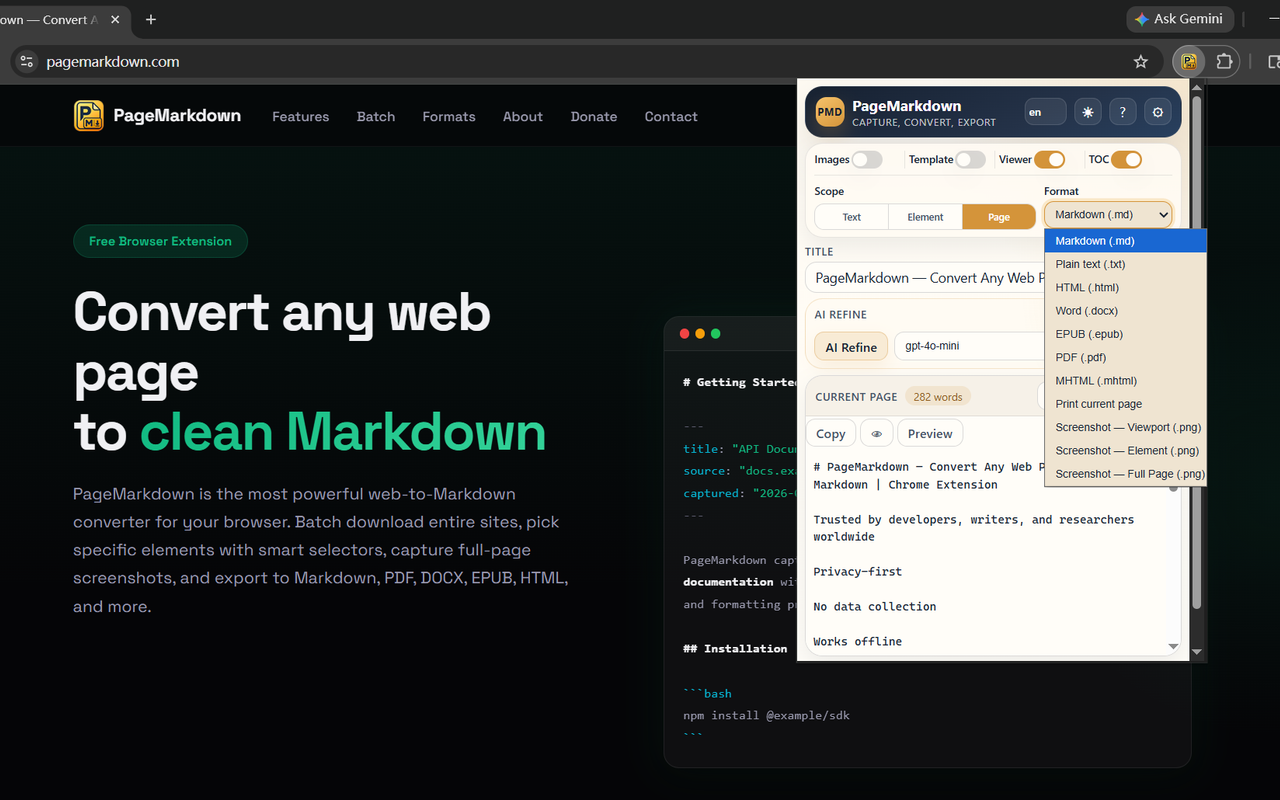Click the PageMarkdown website logo
Screen dimensions: 1280x800
coord(157,116)
